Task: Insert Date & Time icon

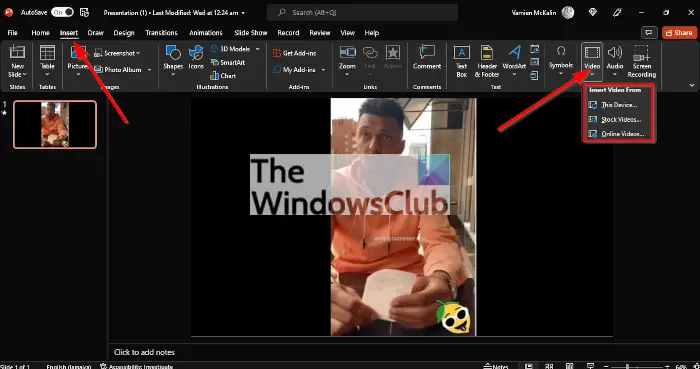Action: tap(534, 49)
